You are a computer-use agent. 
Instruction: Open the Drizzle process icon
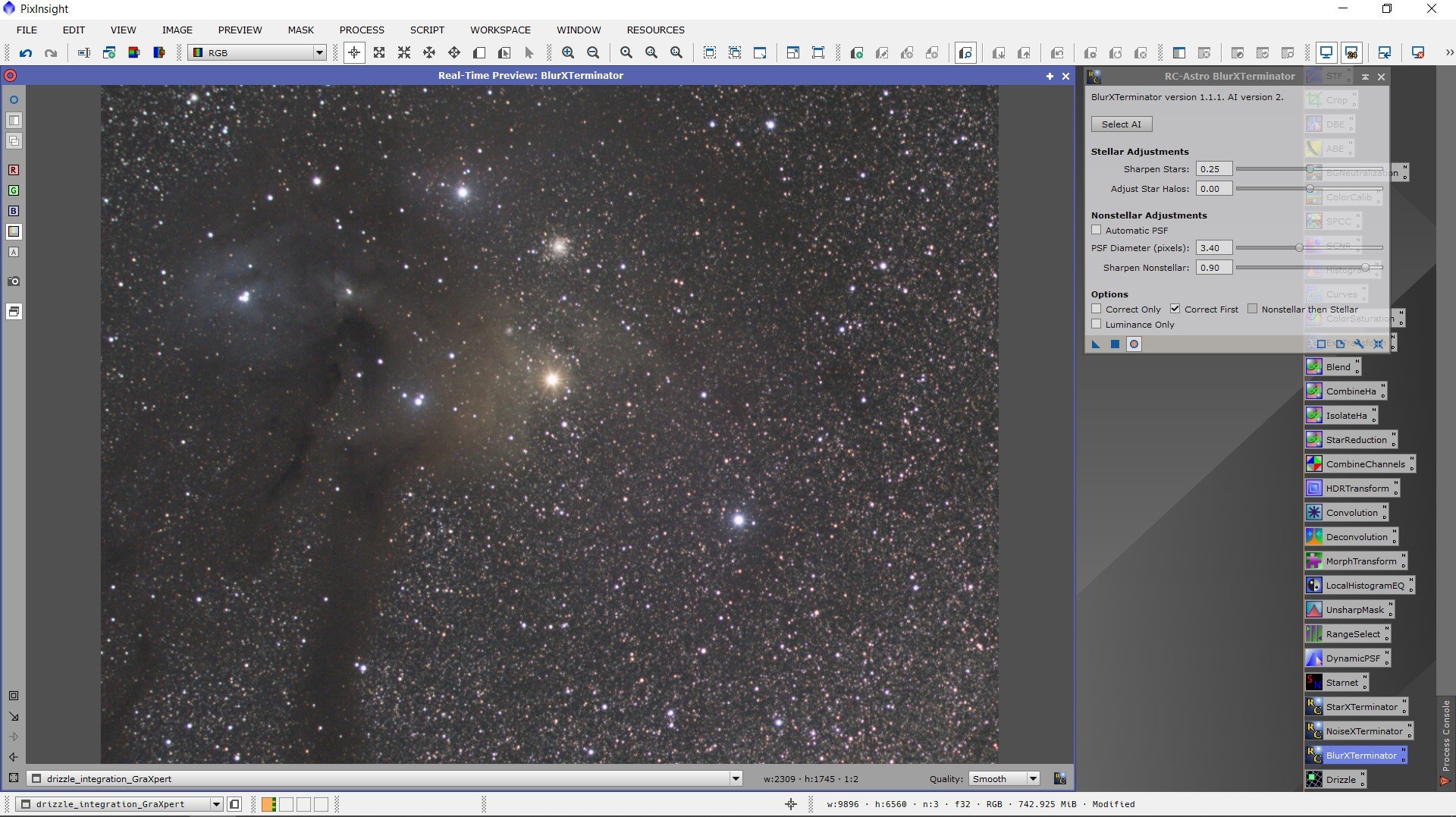(1335, 780)
